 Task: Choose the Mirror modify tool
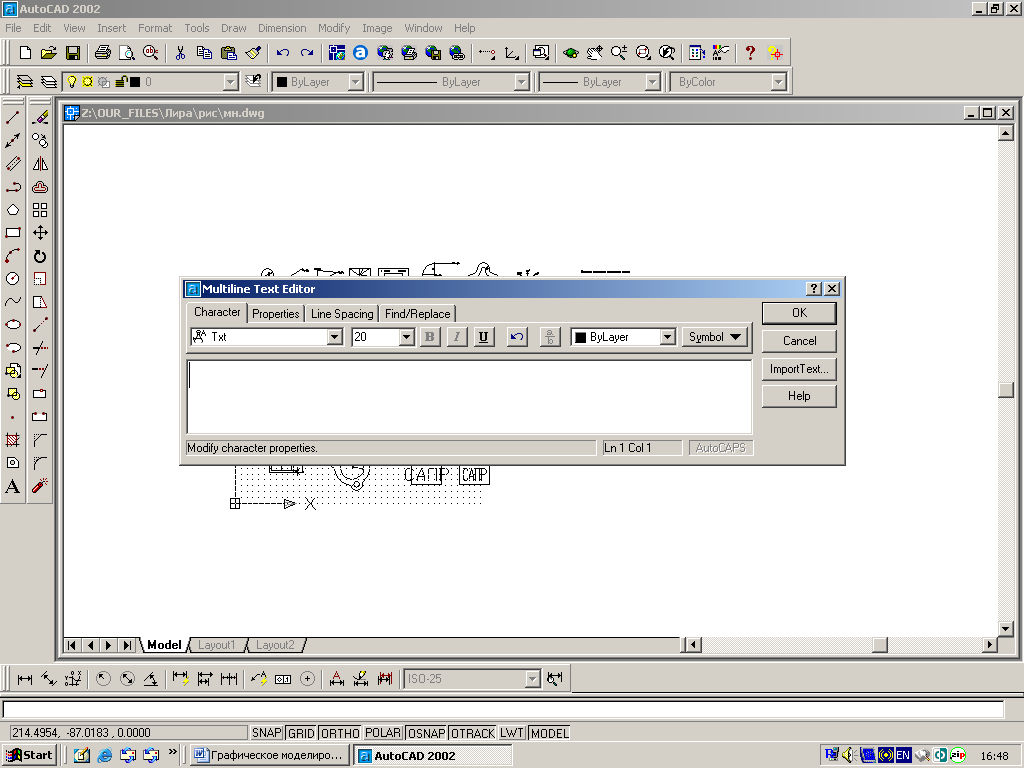tap(40, 164)
